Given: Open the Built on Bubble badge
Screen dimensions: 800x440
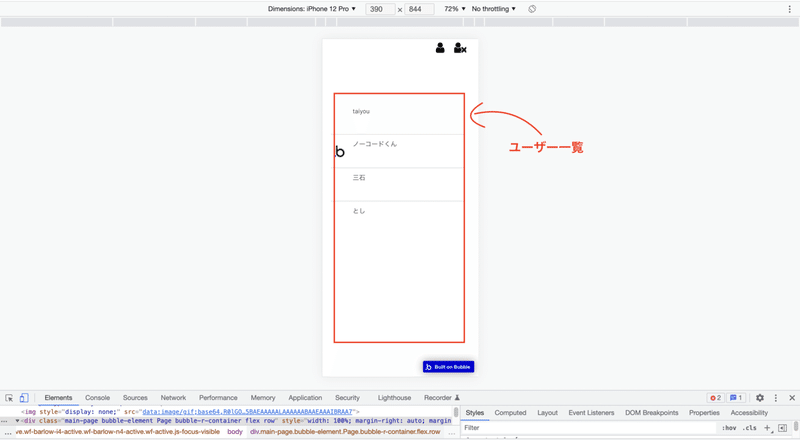Looking at the screenshot, I should click(x=448, y=367).
